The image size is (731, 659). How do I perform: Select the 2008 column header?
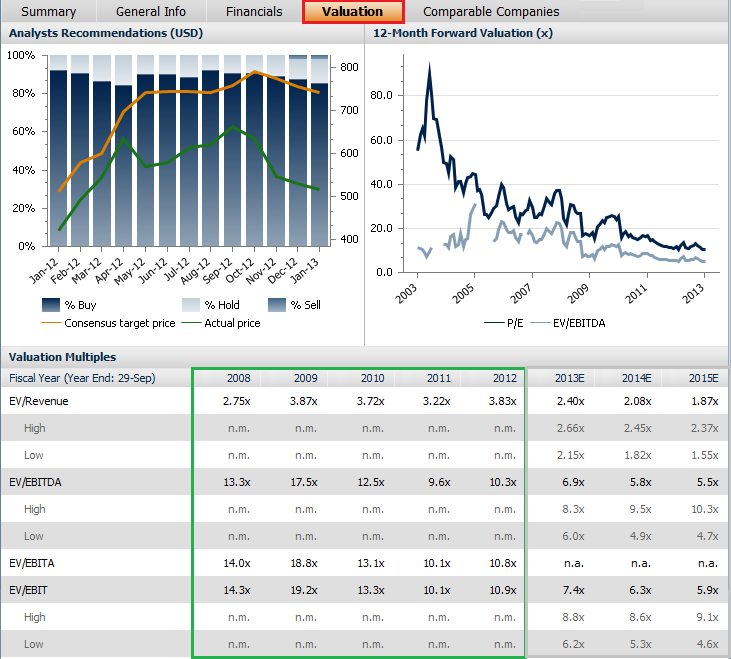239,378
